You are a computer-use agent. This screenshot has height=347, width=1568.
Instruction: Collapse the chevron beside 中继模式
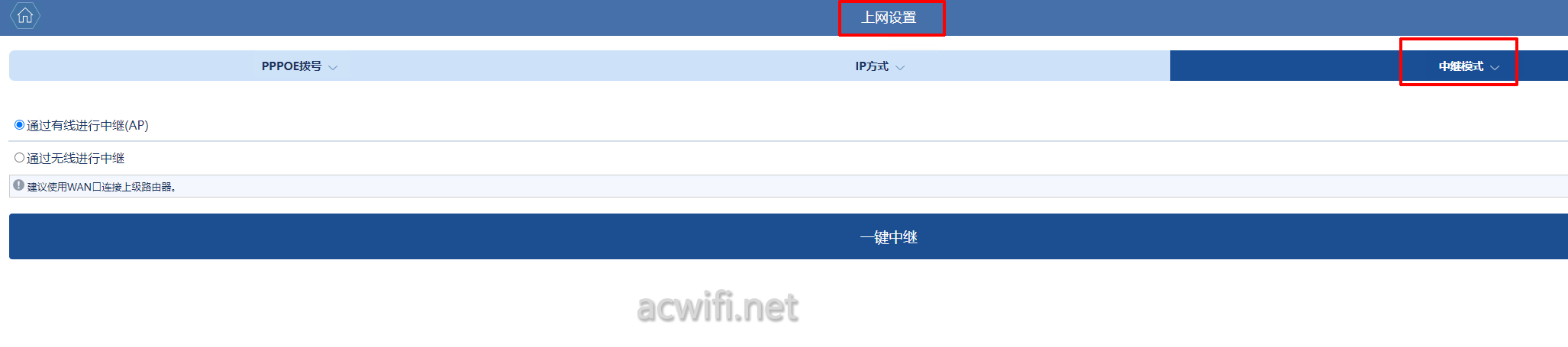(x=1495, y=68)
